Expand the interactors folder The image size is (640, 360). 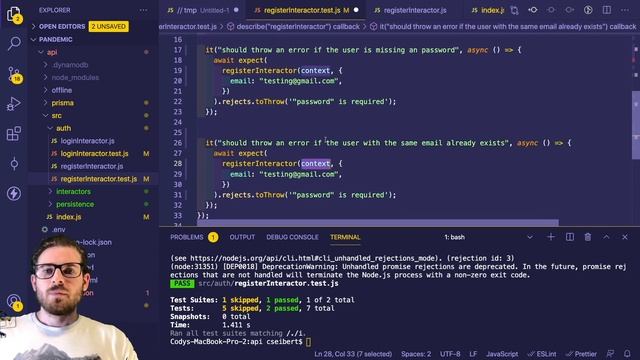coord(73,191)
